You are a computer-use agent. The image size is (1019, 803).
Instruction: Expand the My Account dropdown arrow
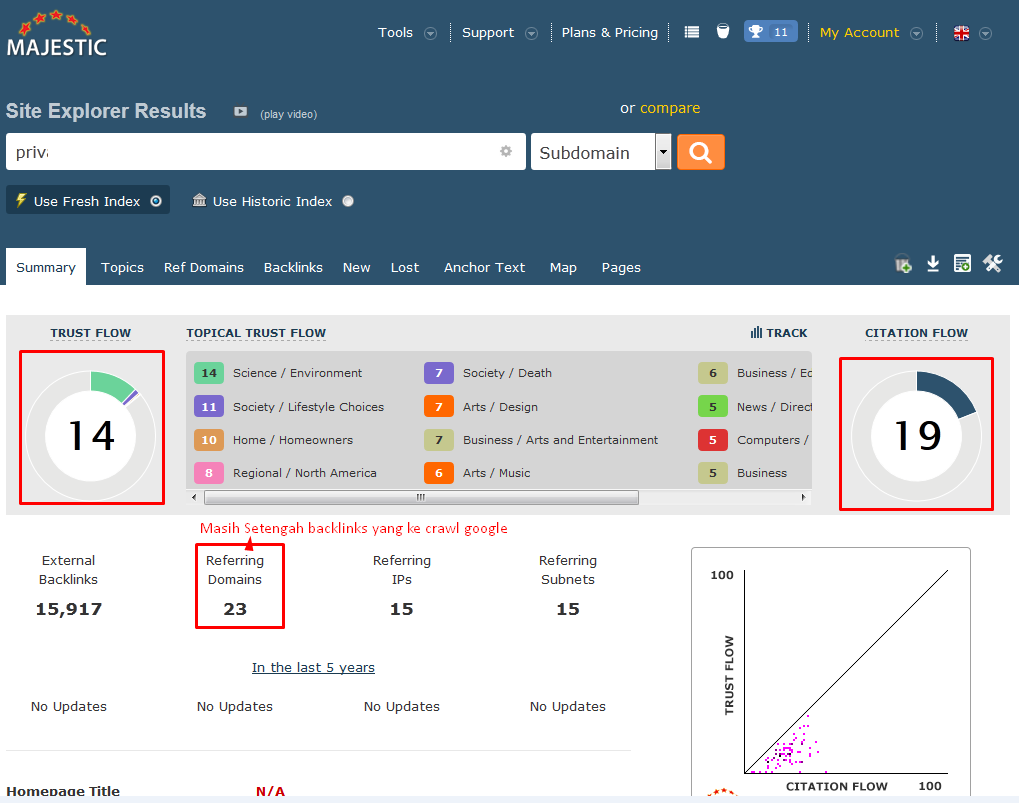pos(916,34)
